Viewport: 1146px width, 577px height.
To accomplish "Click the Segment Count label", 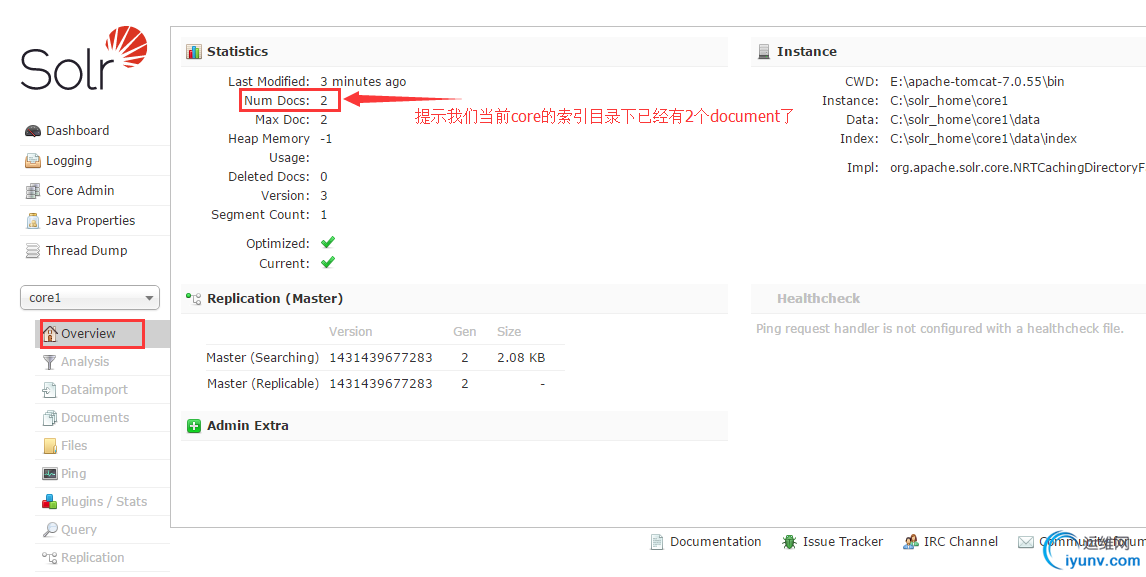I will [x=260, y=215].
